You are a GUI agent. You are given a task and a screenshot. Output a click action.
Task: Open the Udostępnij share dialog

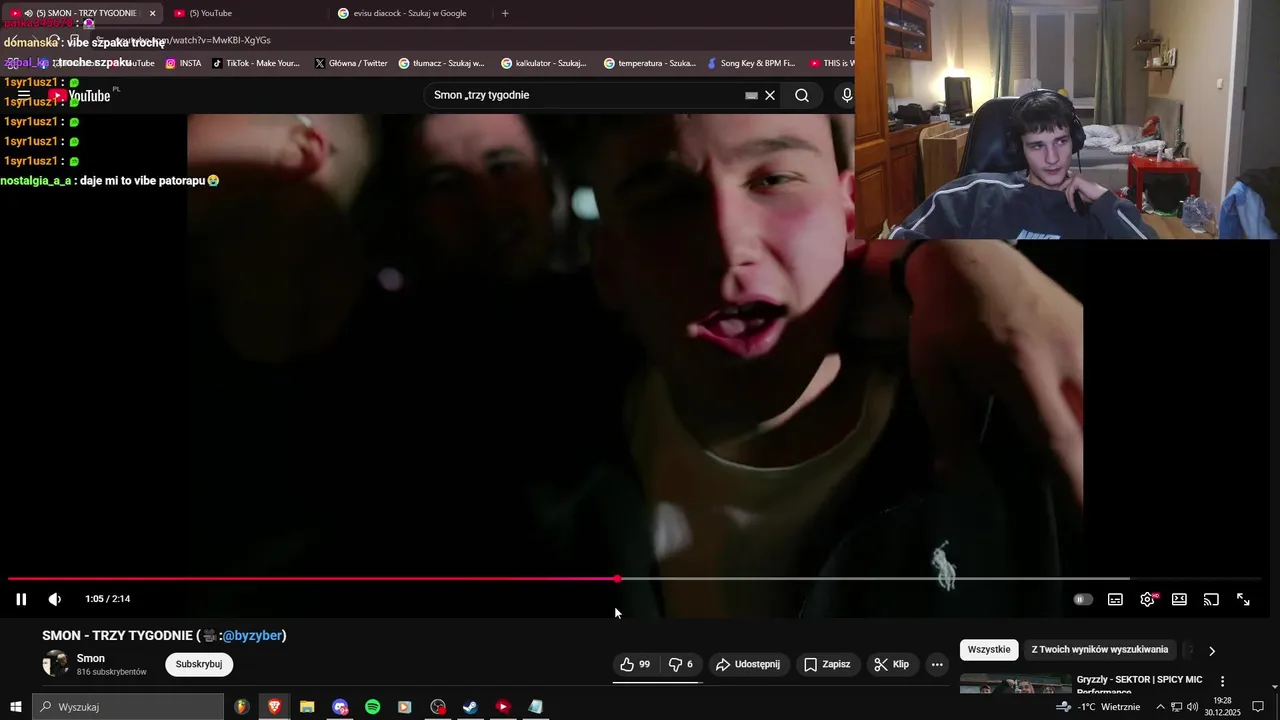point(748,664)
